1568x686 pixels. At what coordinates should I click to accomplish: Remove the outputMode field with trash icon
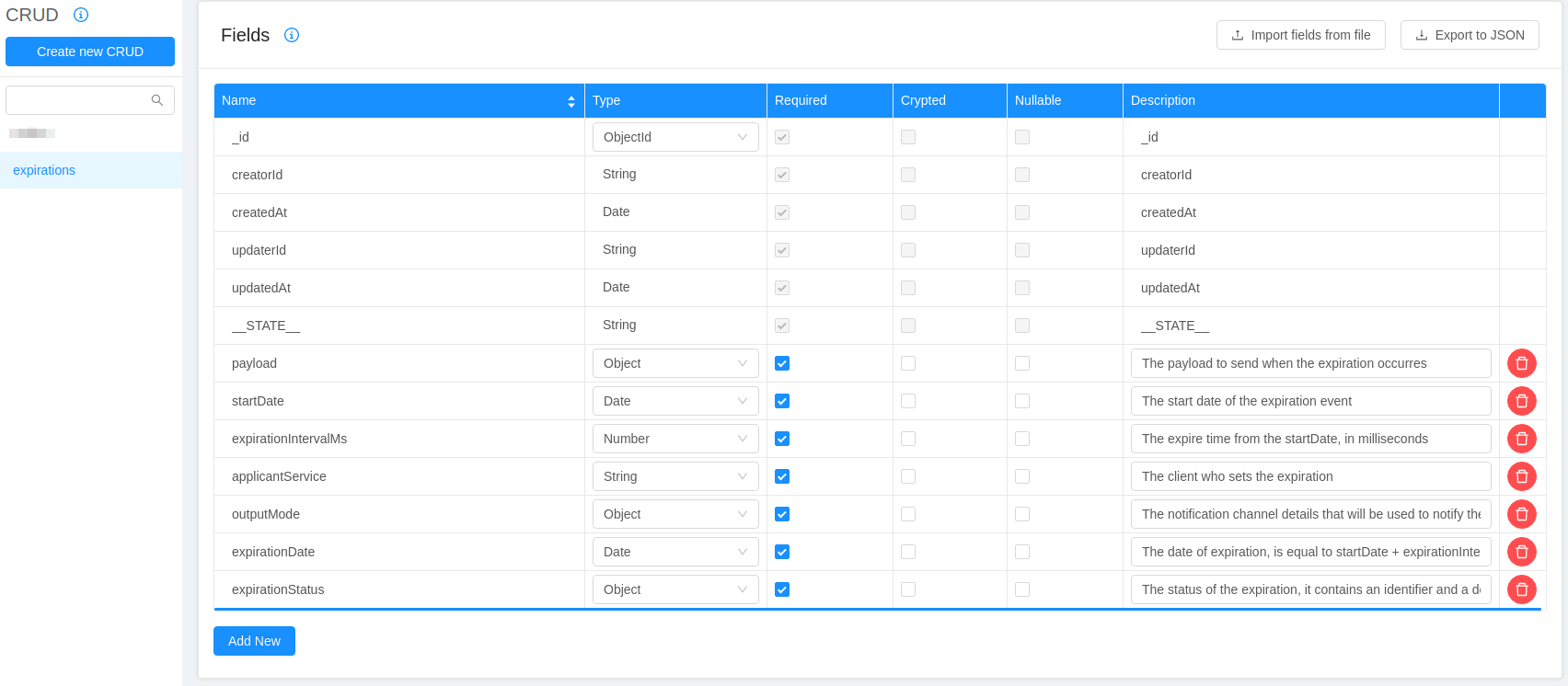(x=1521, y=514)
